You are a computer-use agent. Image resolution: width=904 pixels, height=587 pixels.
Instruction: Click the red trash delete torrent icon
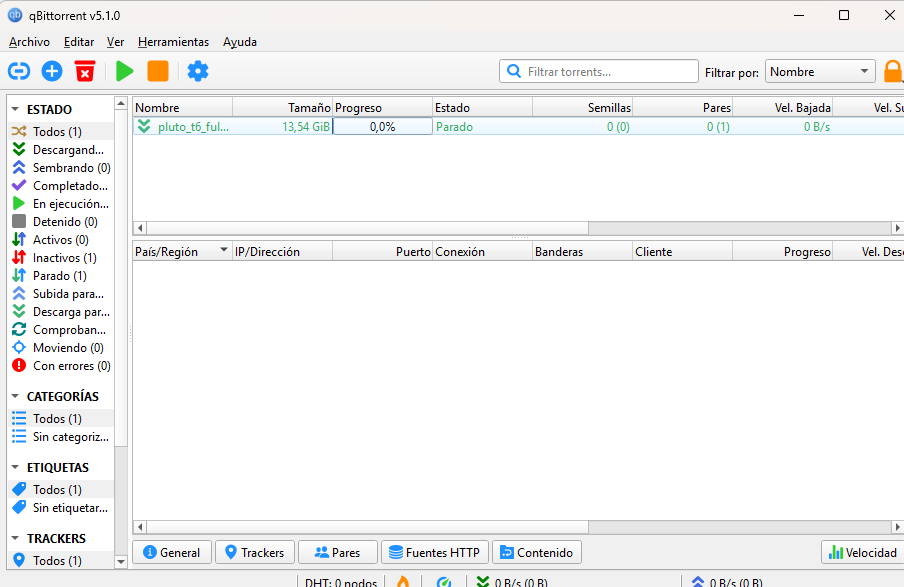coord(85,72)
